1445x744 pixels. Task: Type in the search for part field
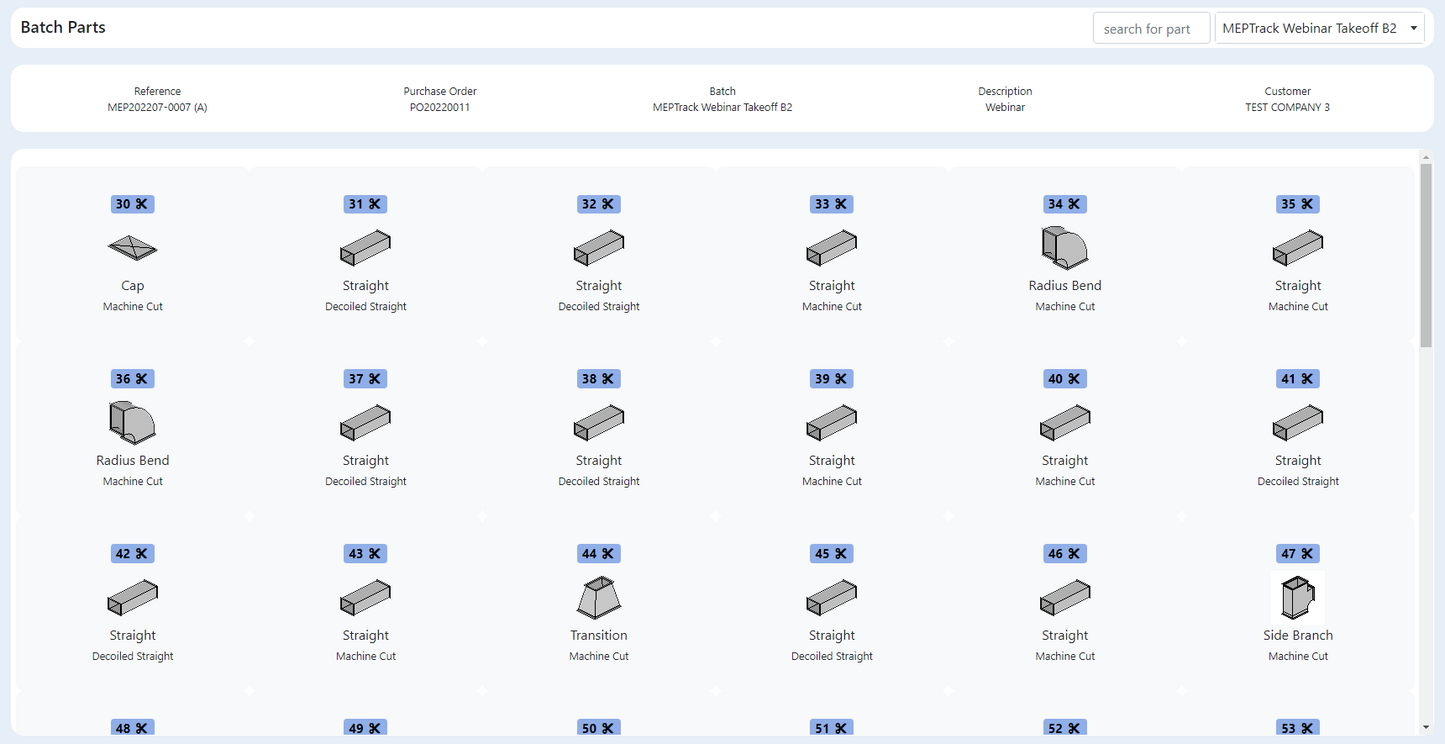point(1150,28)
